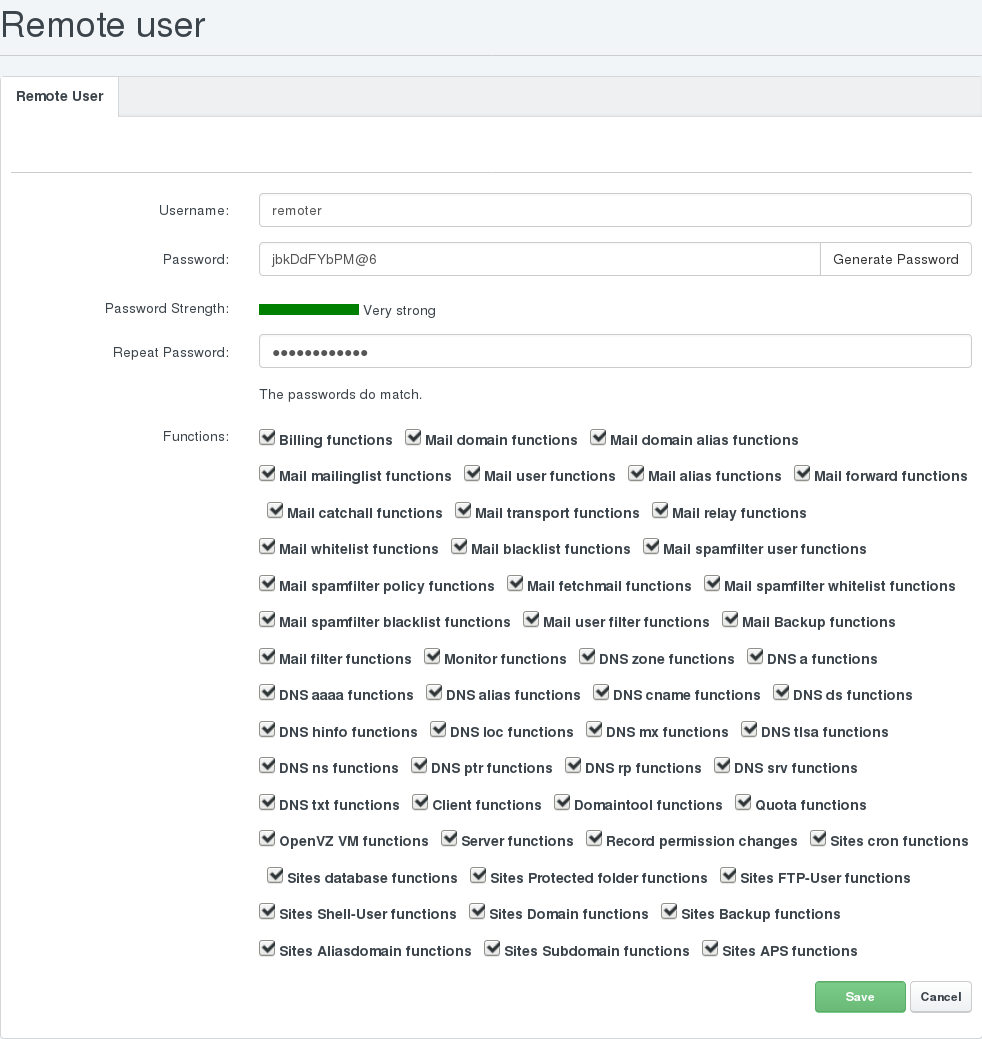Click the Repeat Password field
Screen dimensions: 982x1039
[615, 351]
